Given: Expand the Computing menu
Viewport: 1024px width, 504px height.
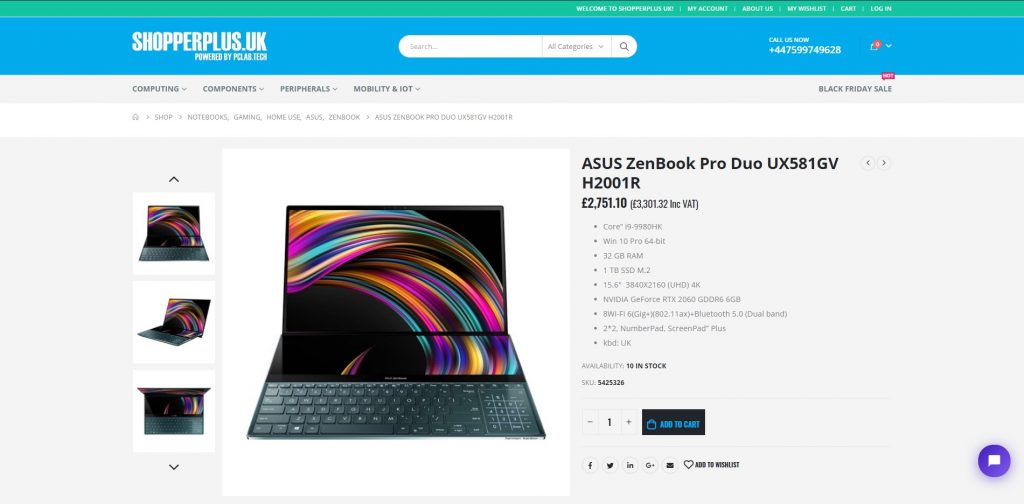Looking at the screenshot, I should point(159,89).
